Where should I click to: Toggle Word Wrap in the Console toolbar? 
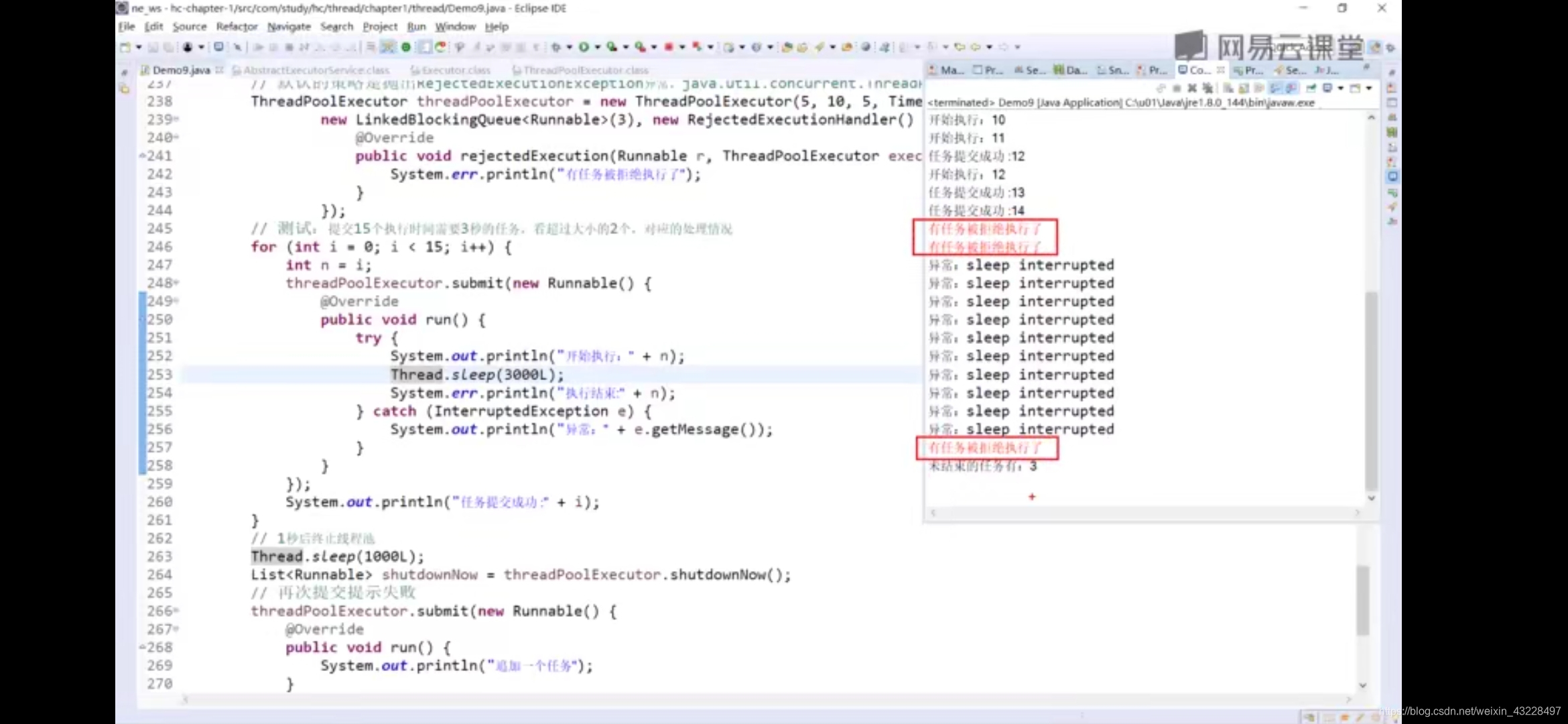pyautogui.click(x=1258, y=88)
